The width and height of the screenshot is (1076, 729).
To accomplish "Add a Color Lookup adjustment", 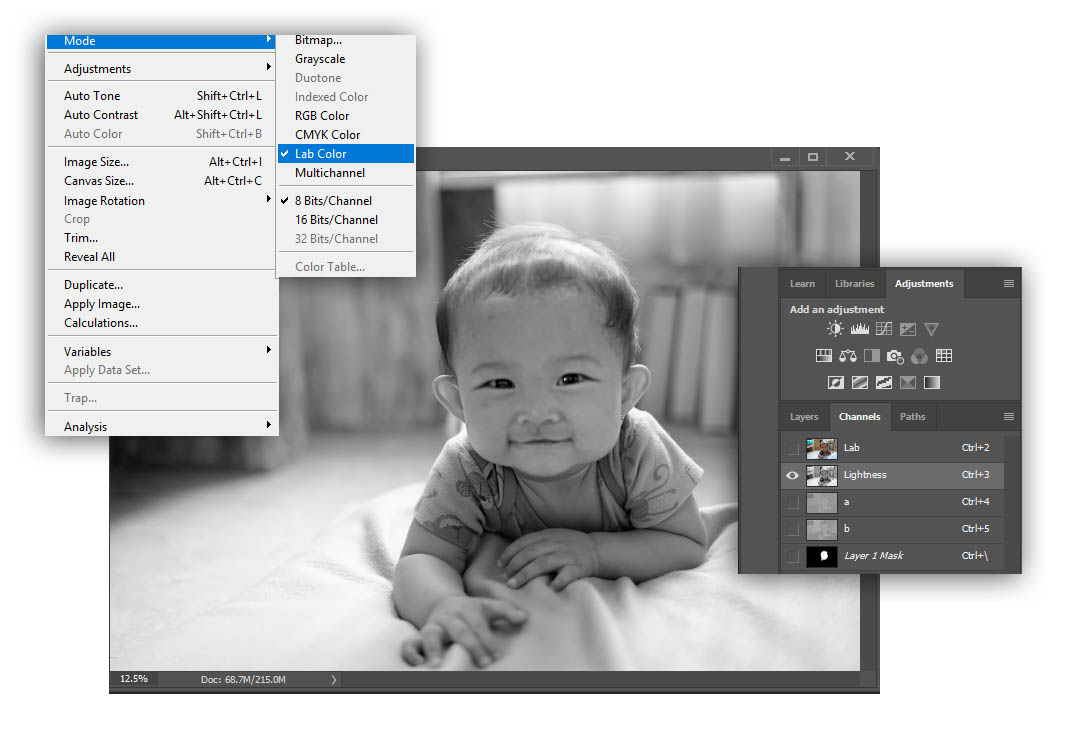I will 944,356.
